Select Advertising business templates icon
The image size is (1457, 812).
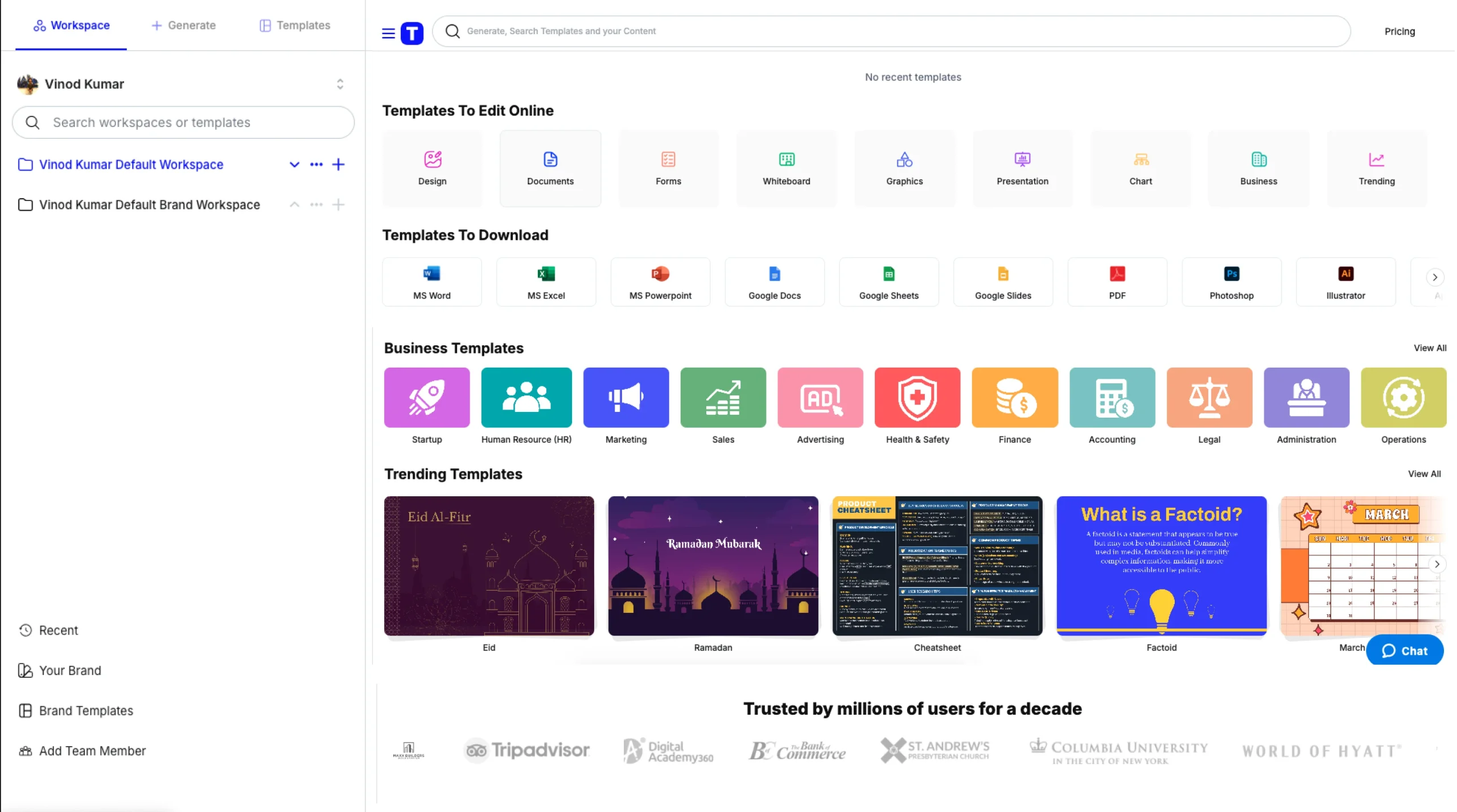[x=820, y=397]
